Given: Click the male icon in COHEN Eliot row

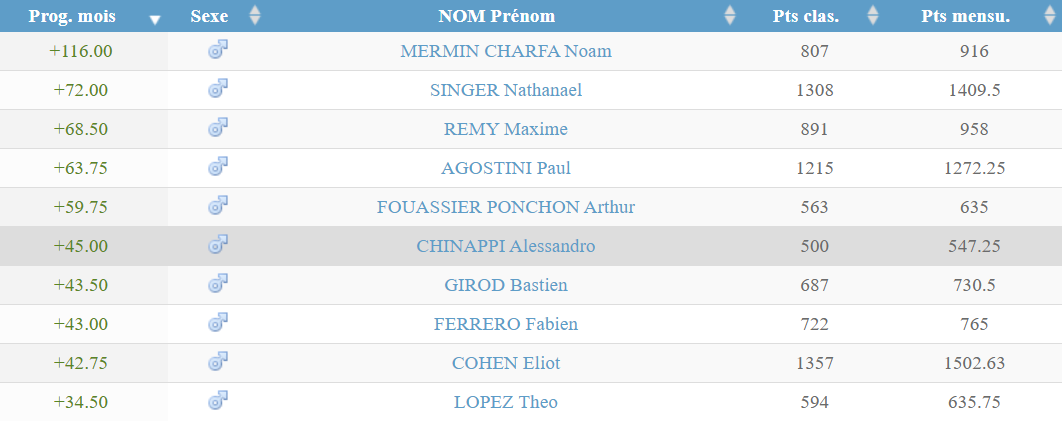Looking at the screenshot, I should coord(217,361).
